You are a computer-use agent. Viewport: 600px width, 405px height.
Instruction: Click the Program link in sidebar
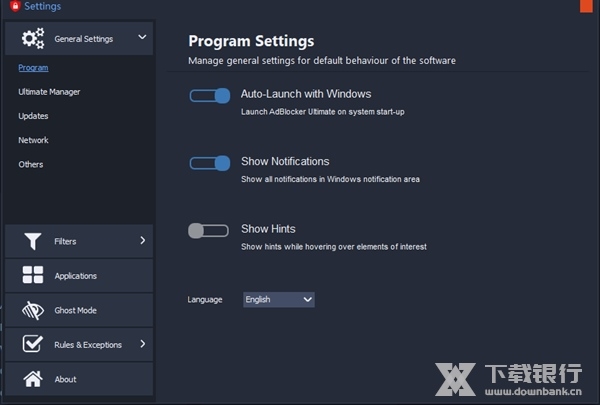click(x=33, y=68)
